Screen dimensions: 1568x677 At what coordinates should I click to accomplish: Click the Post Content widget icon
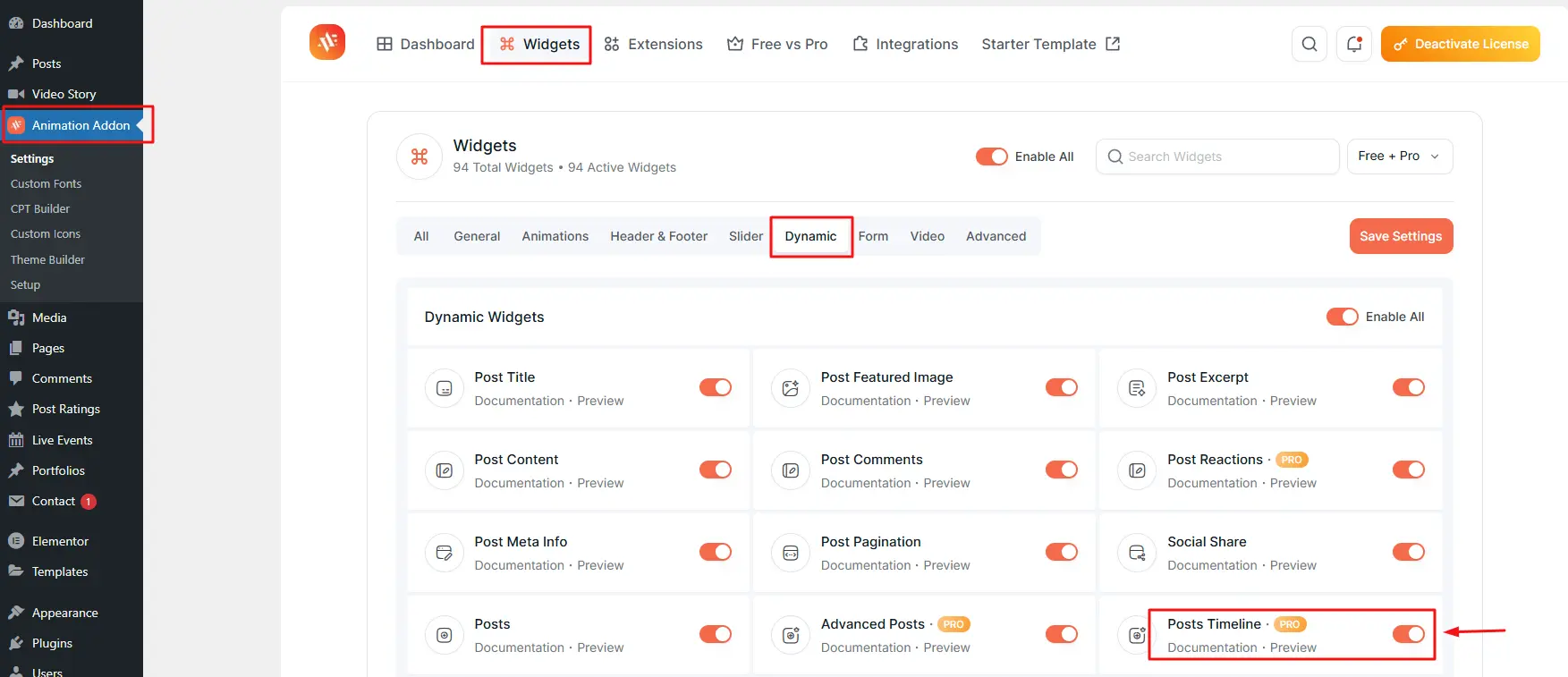445,470
